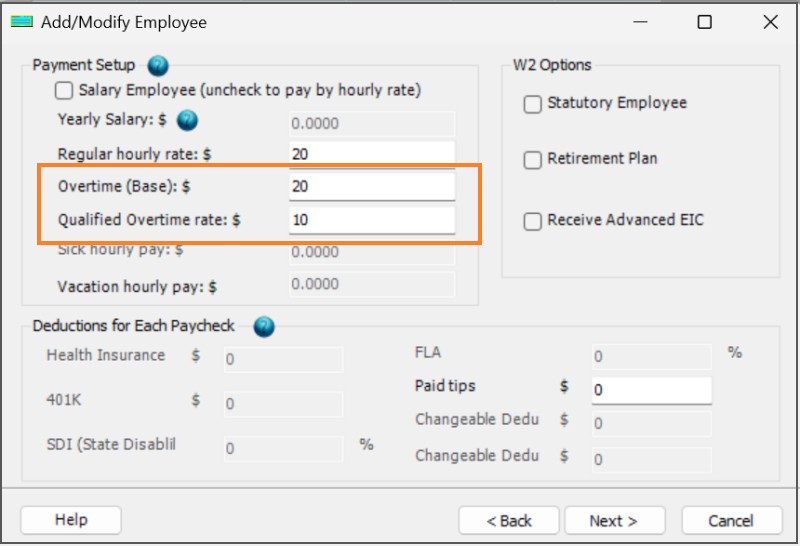The image size is (800, 546).
Task: Open Deductions for Each Paycheck help icon
Action: pyautogui.click(x=264, y=327)
